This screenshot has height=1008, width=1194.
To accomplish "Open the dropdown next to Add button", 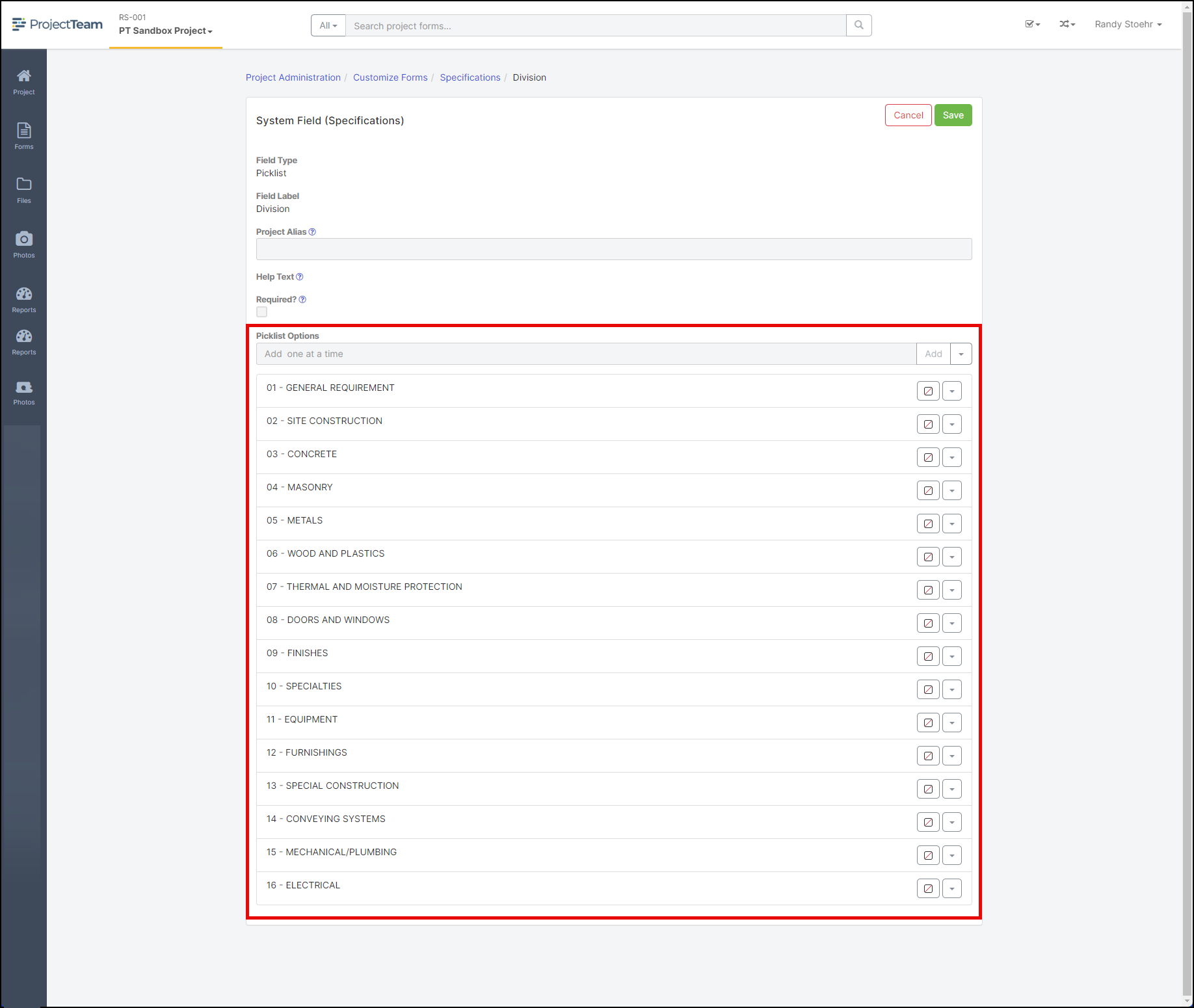I will (x=961, y=354).
